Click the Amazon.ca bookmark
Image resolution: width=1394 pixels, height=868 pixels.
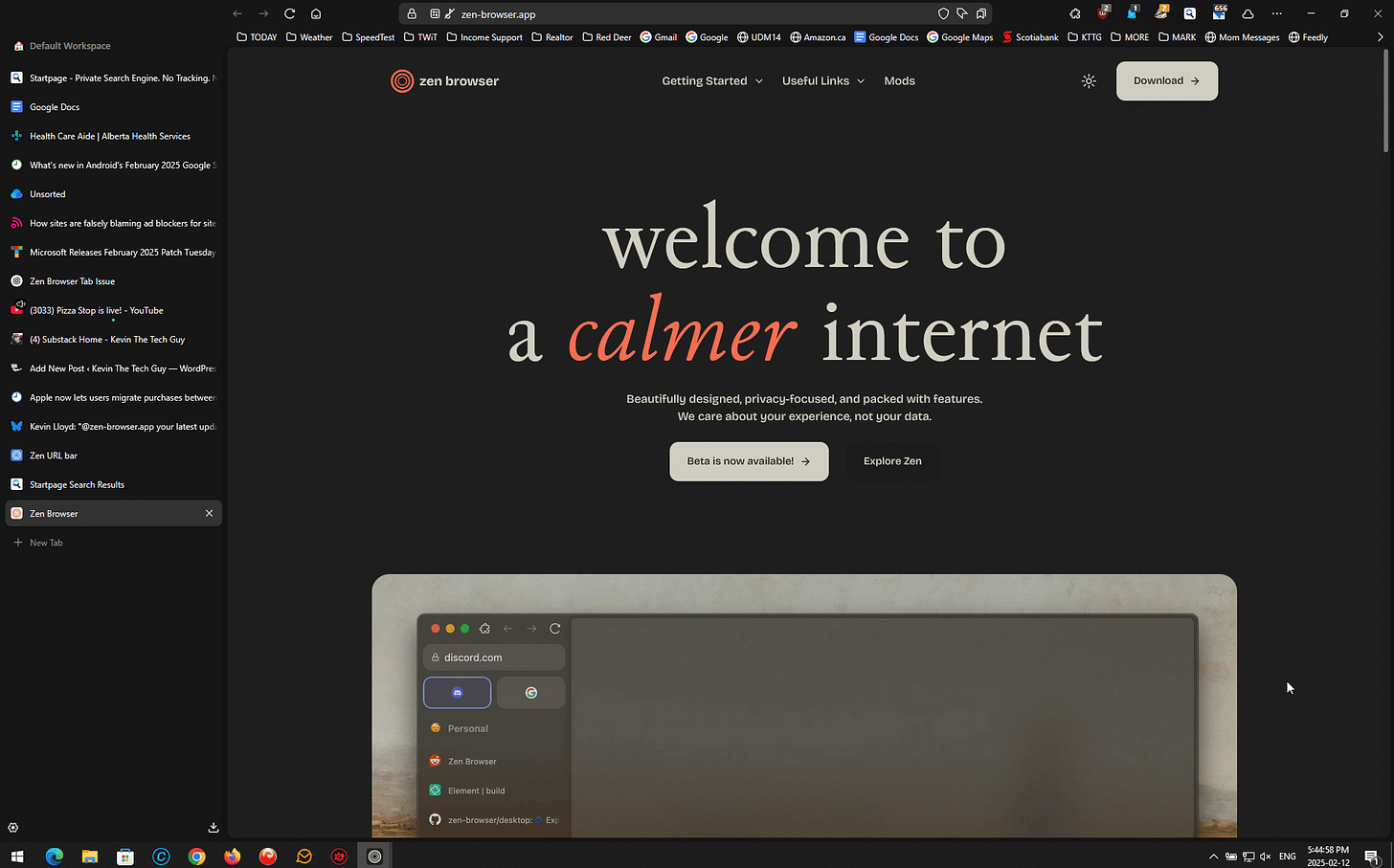(x=818, y=37)
